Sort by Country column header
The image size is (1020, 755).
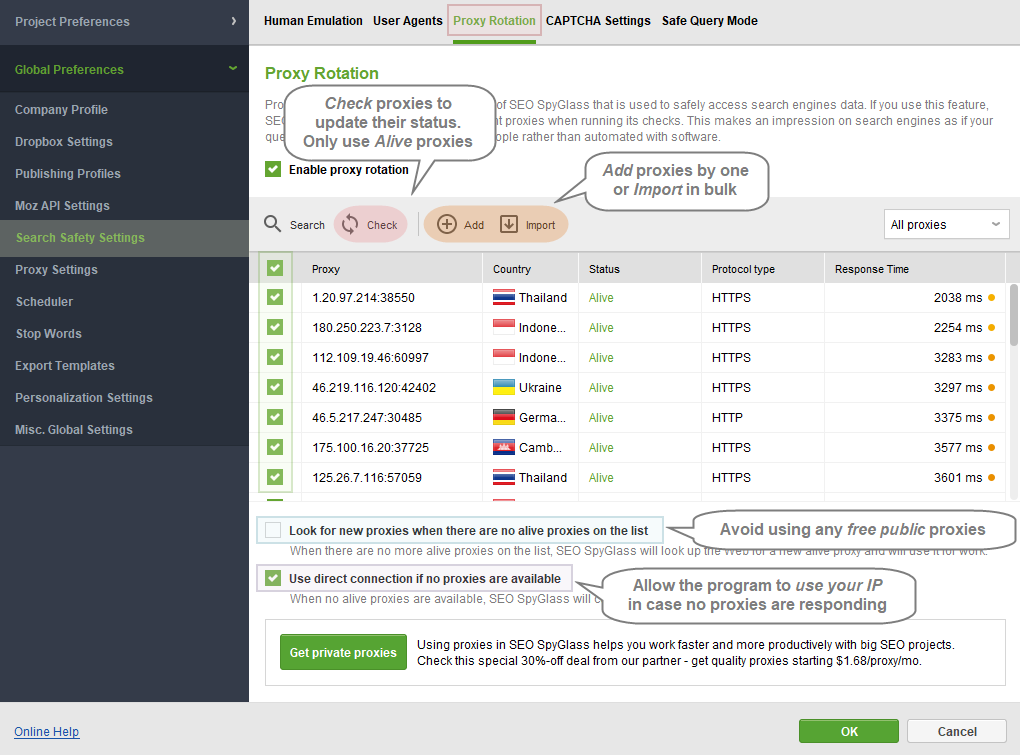(x=530, y=269)
